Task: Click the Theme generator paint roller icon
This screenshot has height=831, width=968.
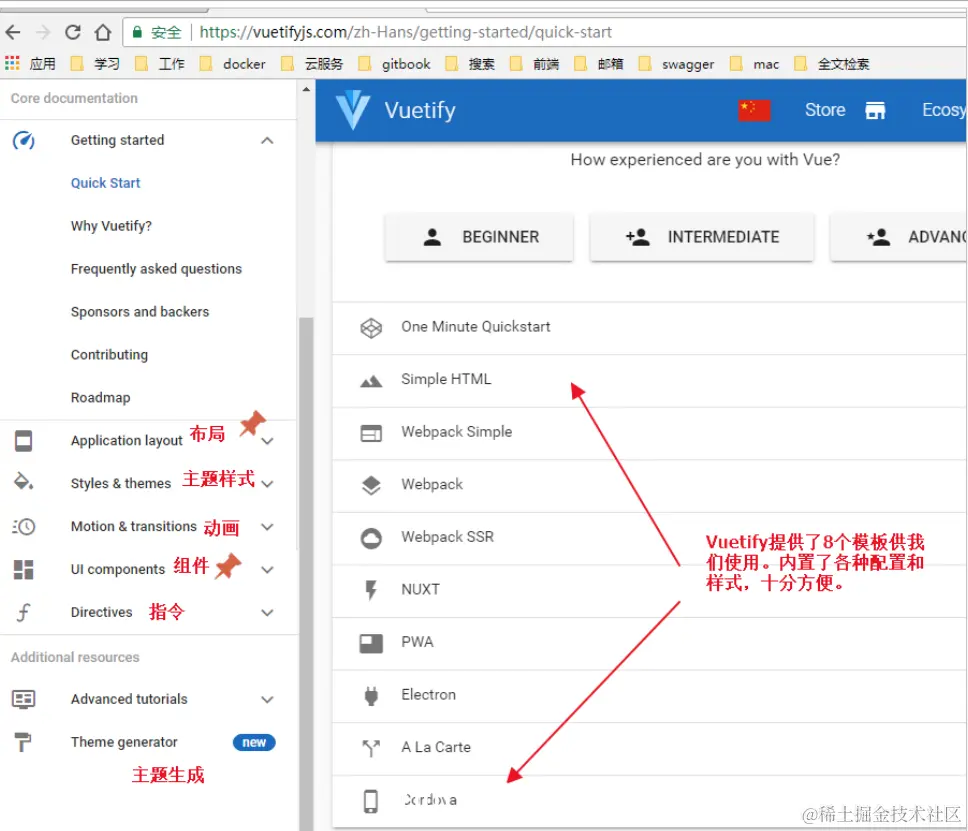Action: 23,742
